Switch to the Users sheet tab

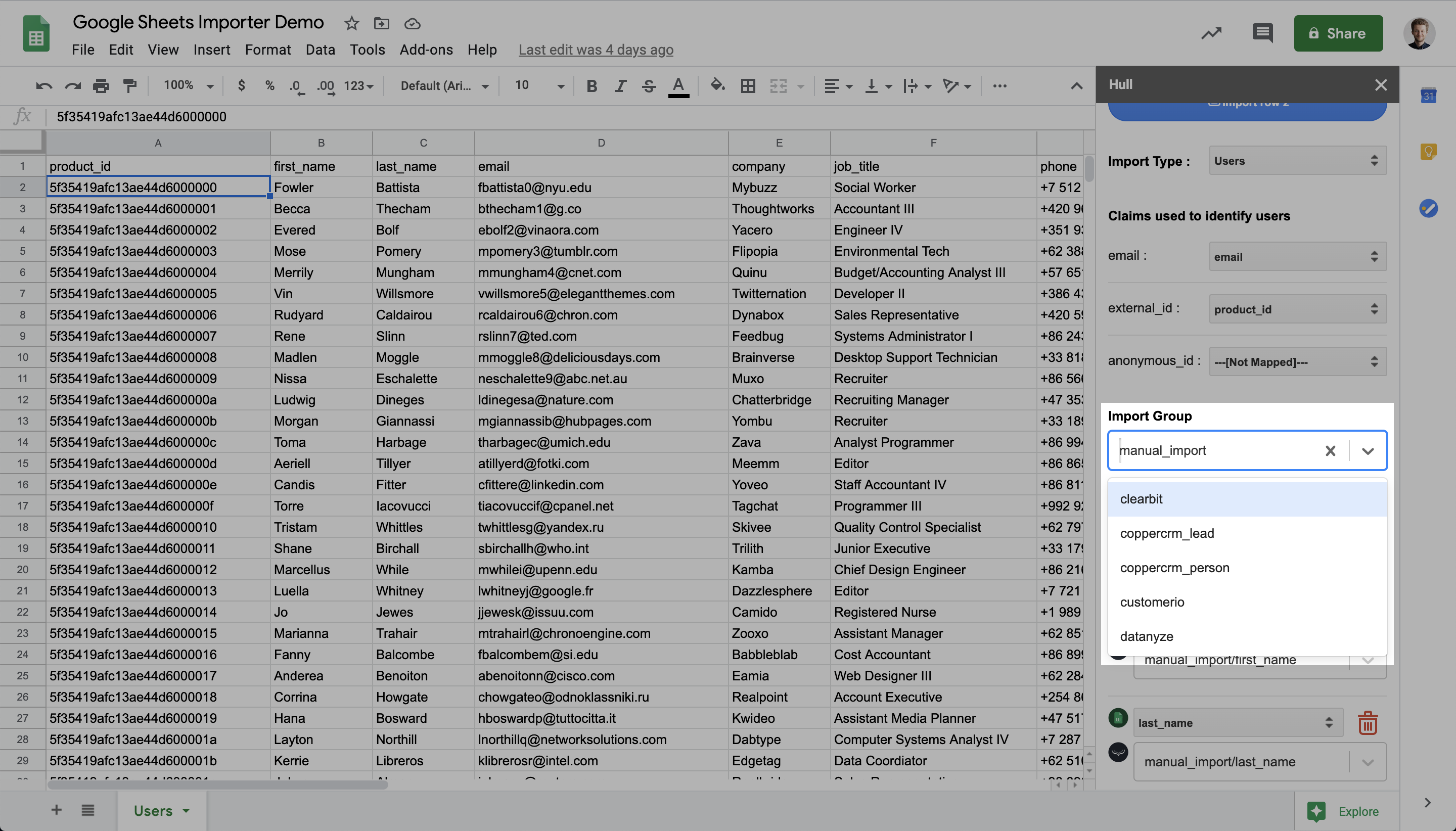153,810
